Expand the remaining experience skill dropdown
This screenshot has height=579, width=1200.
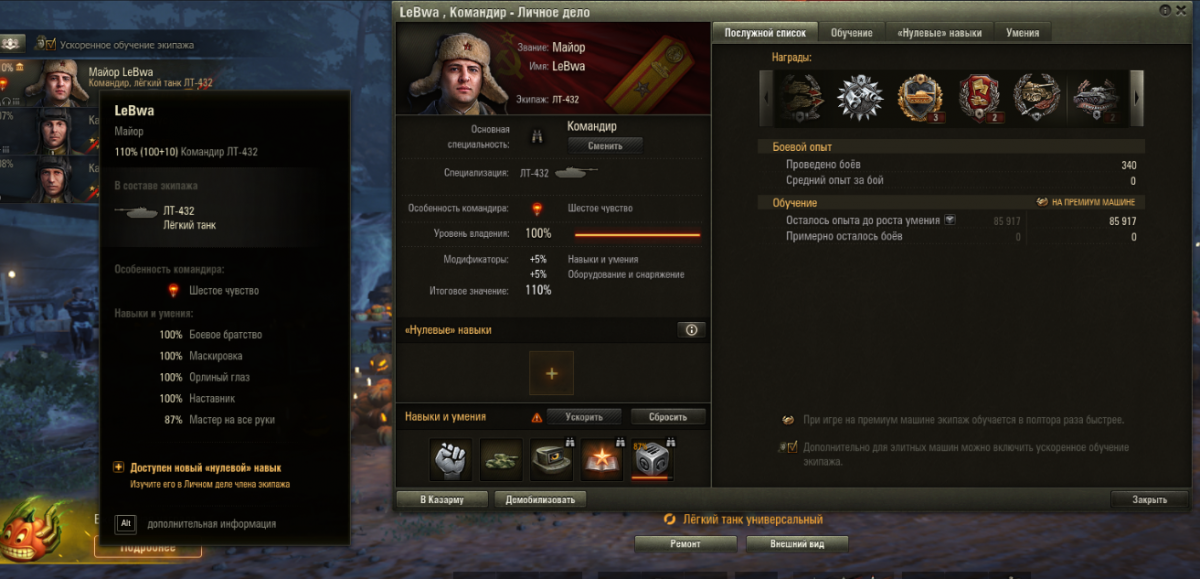point(950,220)
